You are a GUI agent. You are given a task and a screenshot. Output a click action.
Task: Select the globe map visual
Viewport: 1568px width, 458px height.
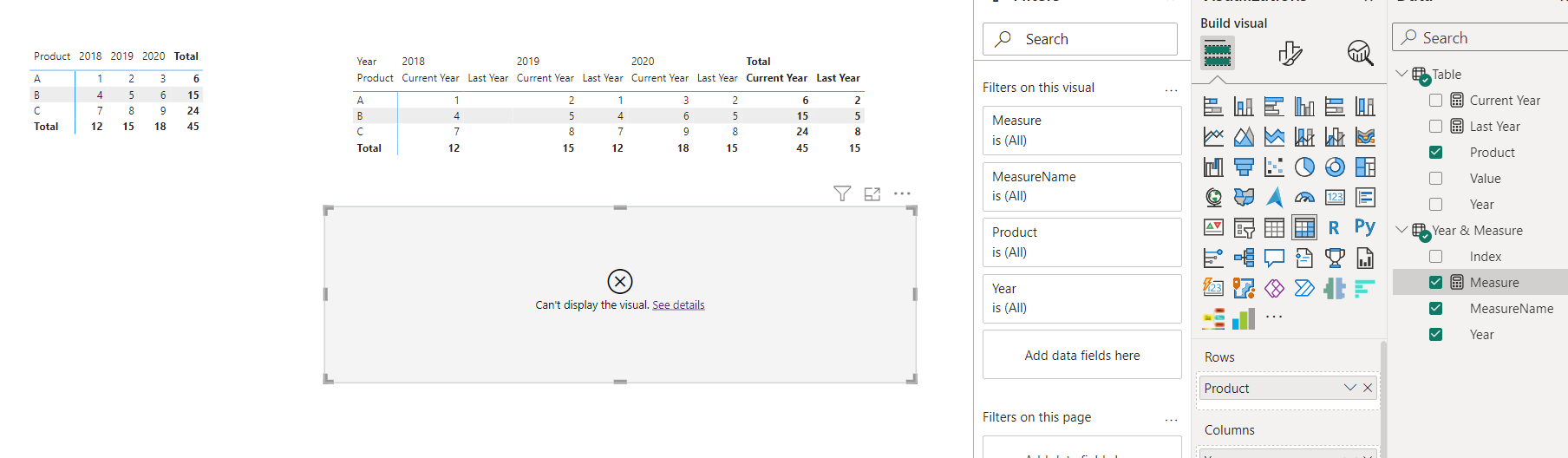pos(1213,198)
